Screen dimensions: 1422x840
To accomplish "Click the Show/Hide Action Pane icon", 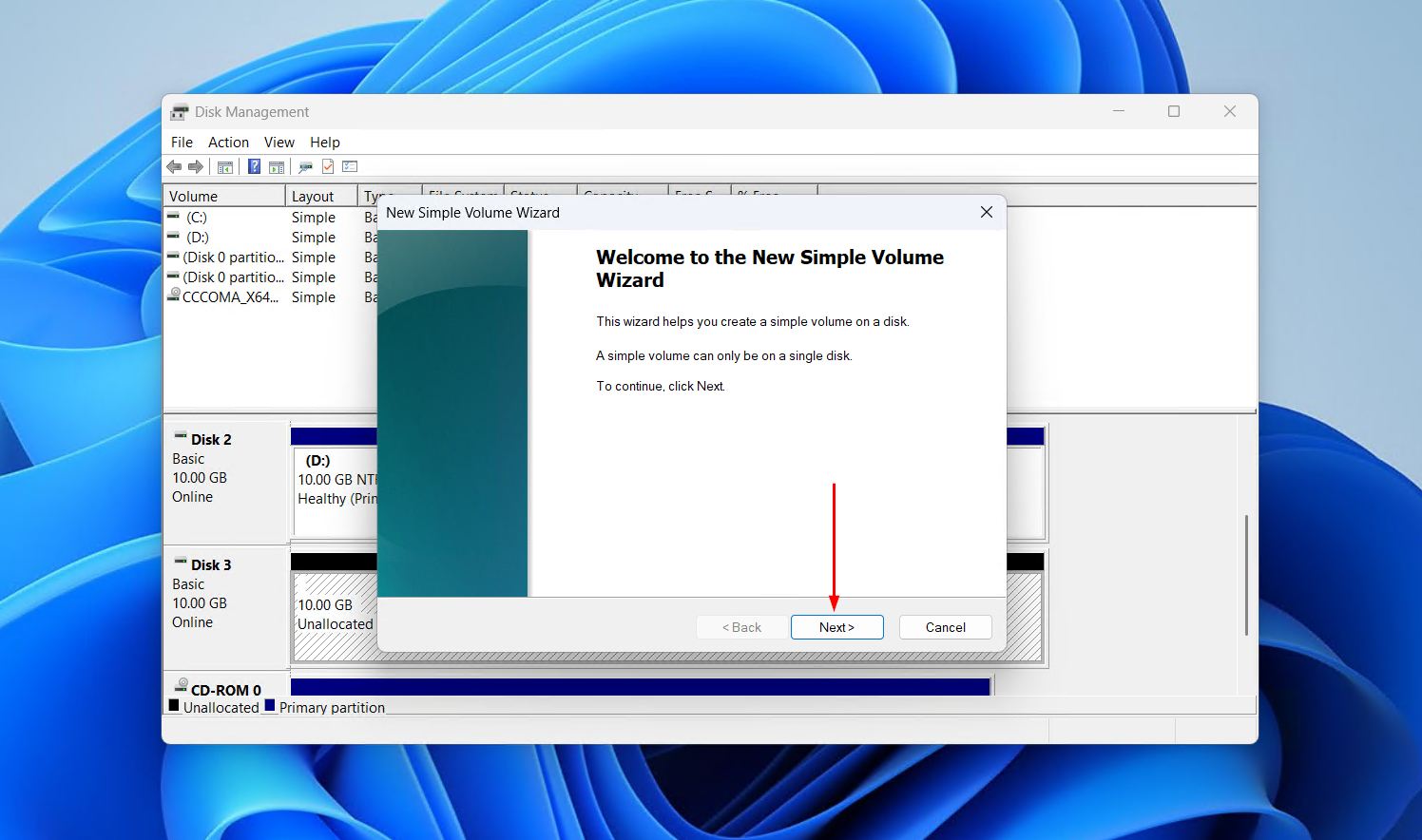I will 277,167.
